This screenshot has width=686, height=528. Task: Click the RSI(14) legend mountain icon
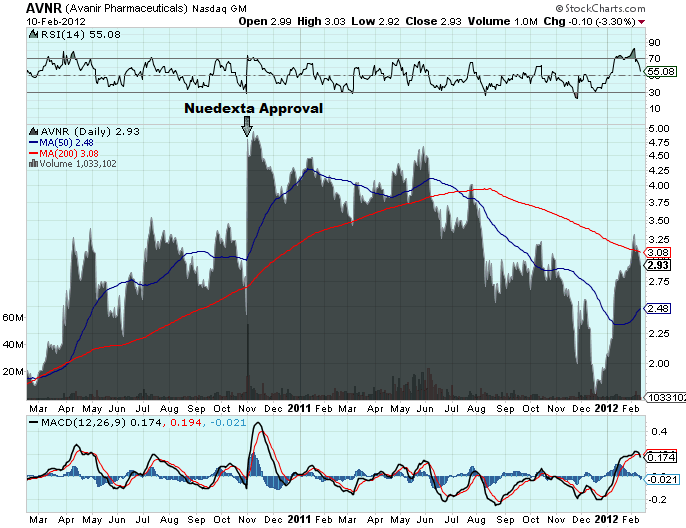(33, 34)
